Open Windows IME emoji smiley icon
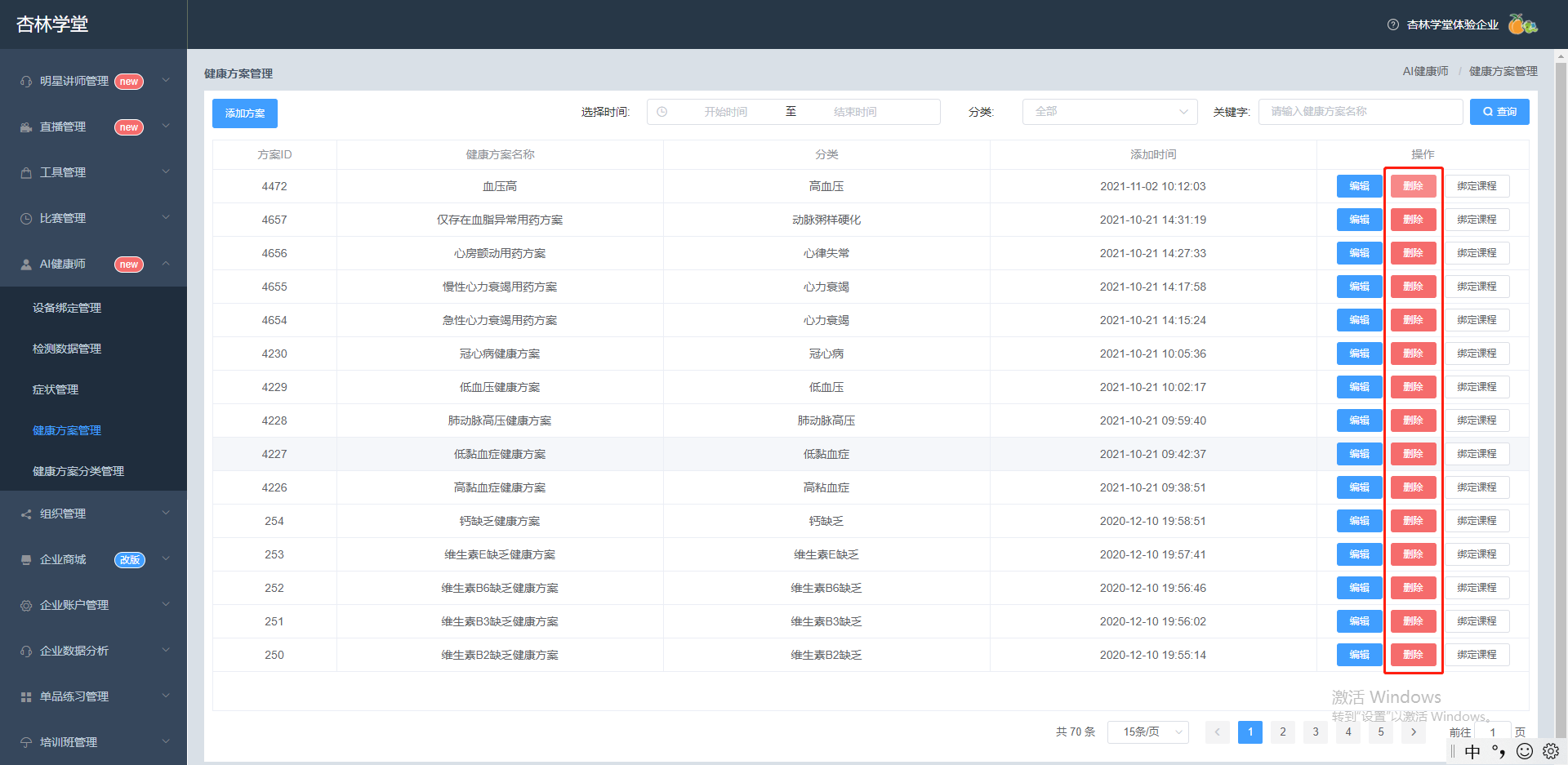The image size is (1568, 765). [1525, 751]
